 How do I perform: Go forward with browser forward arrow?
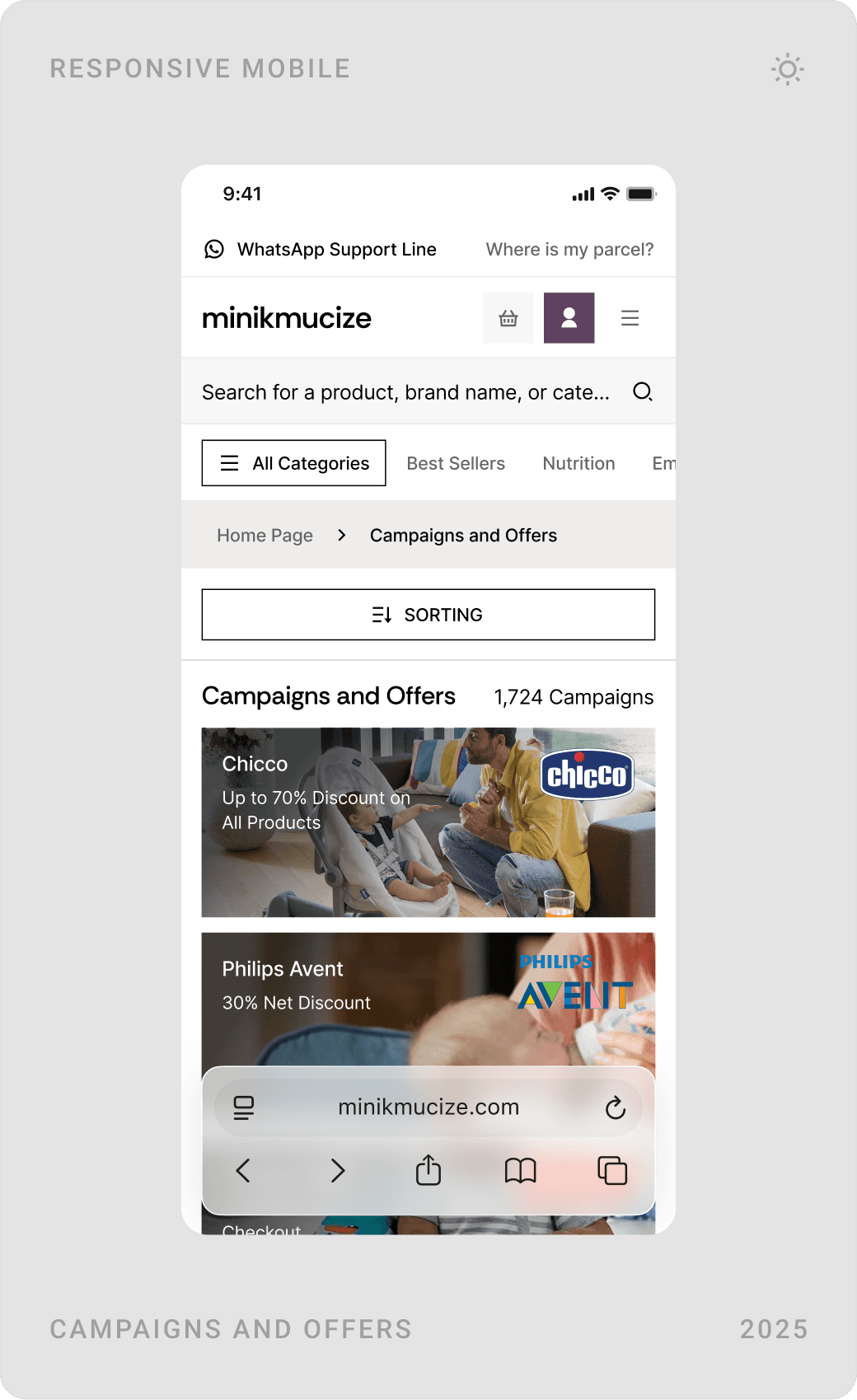(x=337, y=1170)
